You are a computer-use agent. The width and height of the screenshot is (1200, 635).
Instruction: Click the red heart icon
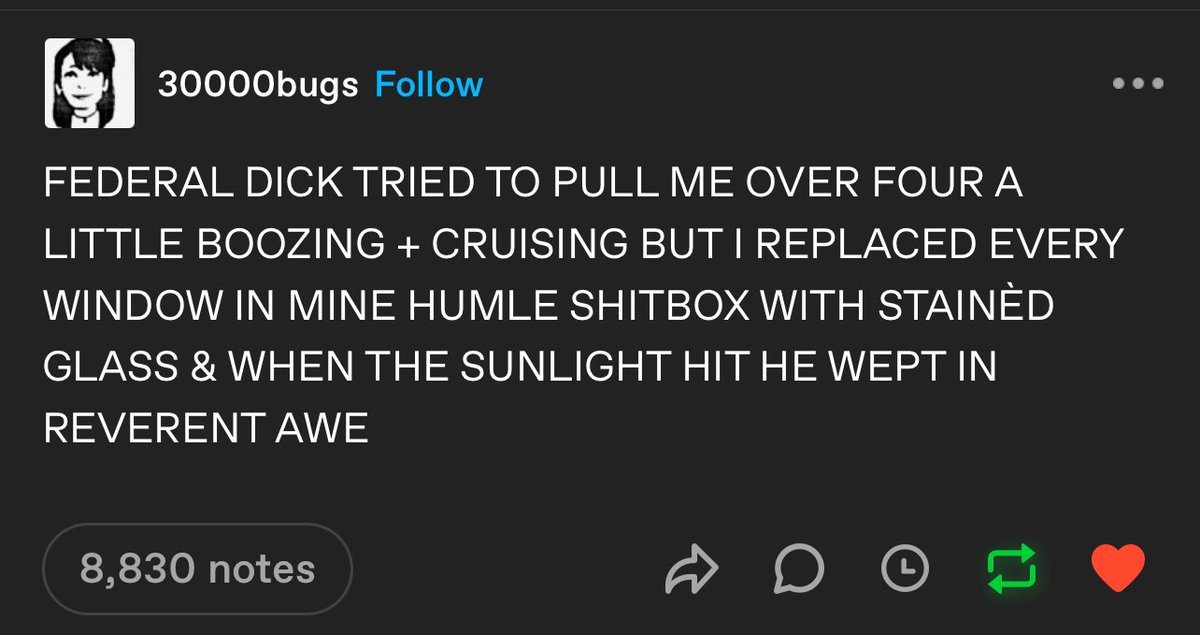pos(1117,569)
